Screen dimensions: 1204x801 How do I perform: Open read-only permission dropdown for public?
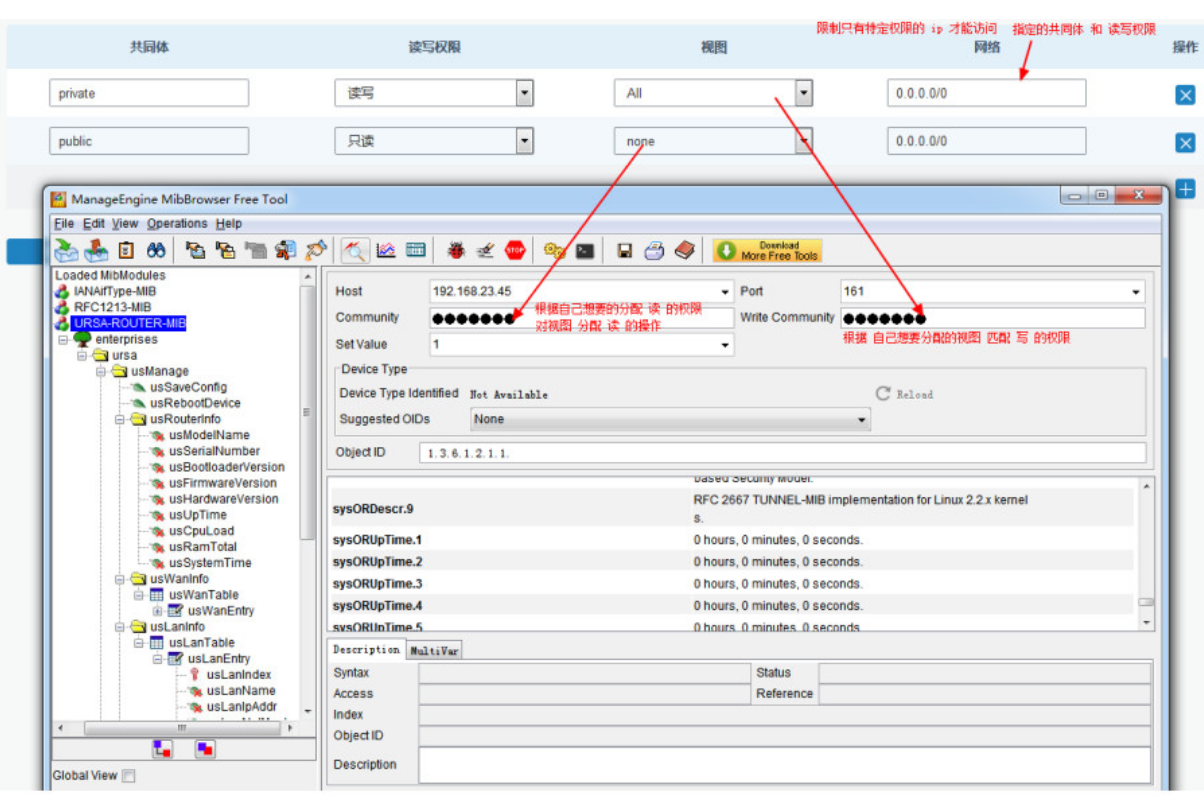[525, 141]
